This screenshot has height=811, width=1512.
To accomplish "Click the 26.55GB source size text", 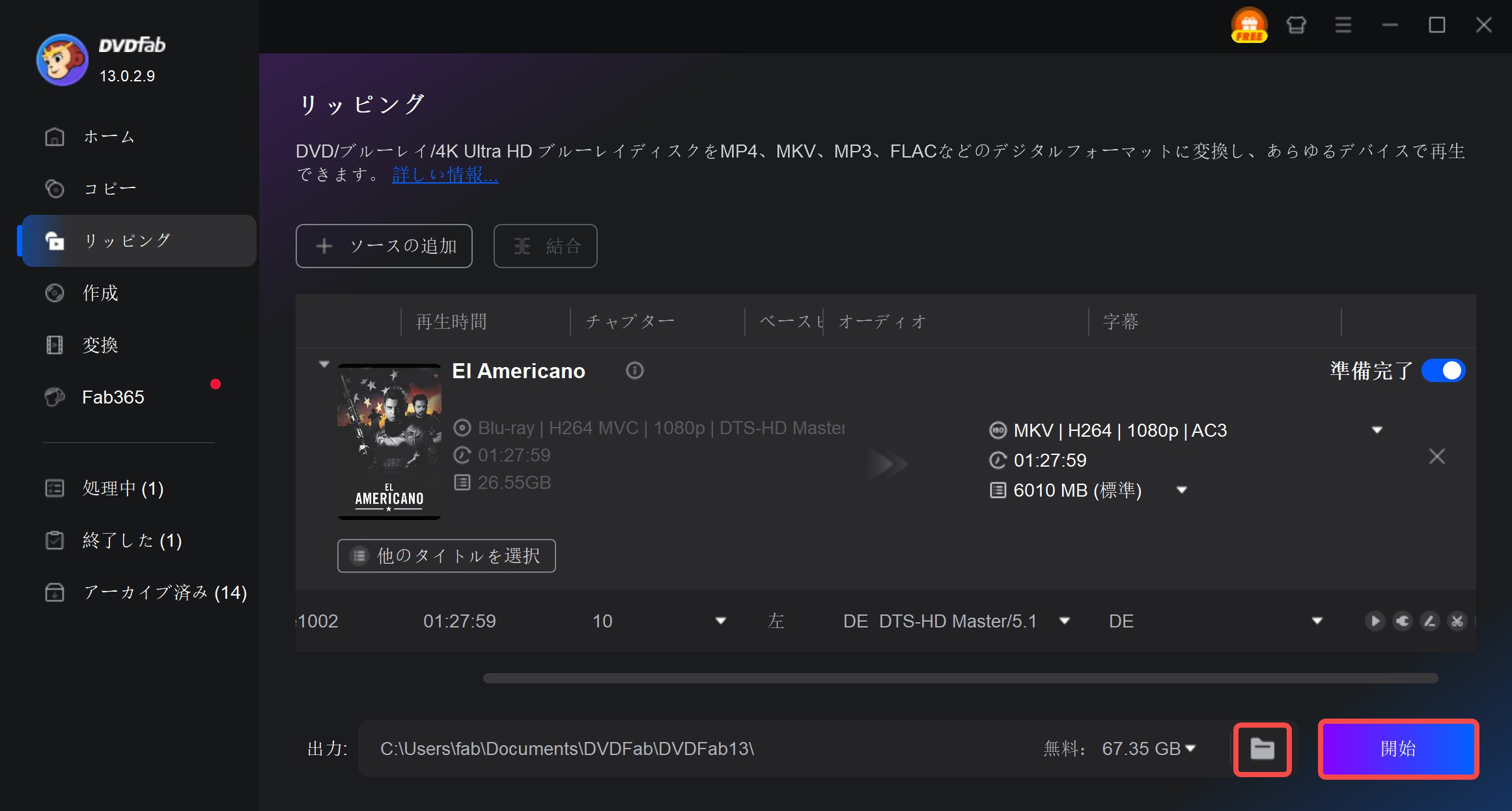I will tap(514, 482).
